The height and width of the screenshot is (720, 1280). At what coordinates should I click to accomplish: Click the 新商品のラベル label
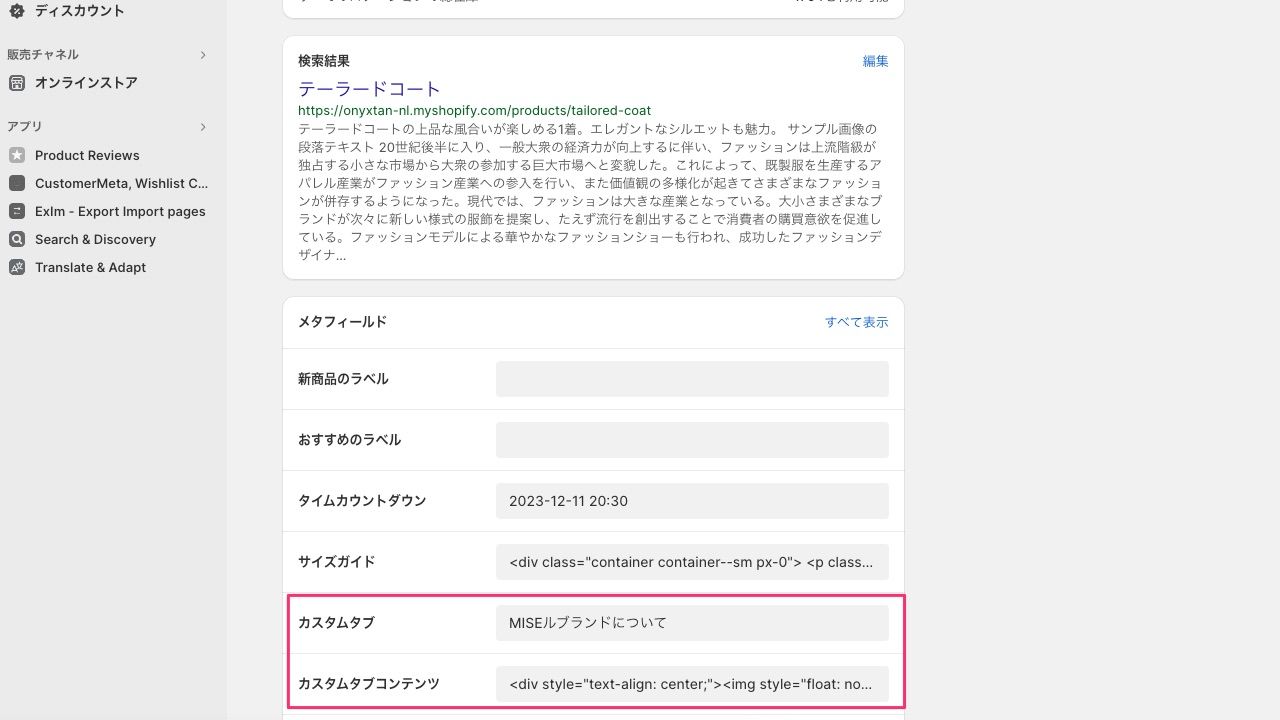click(343, 379)
